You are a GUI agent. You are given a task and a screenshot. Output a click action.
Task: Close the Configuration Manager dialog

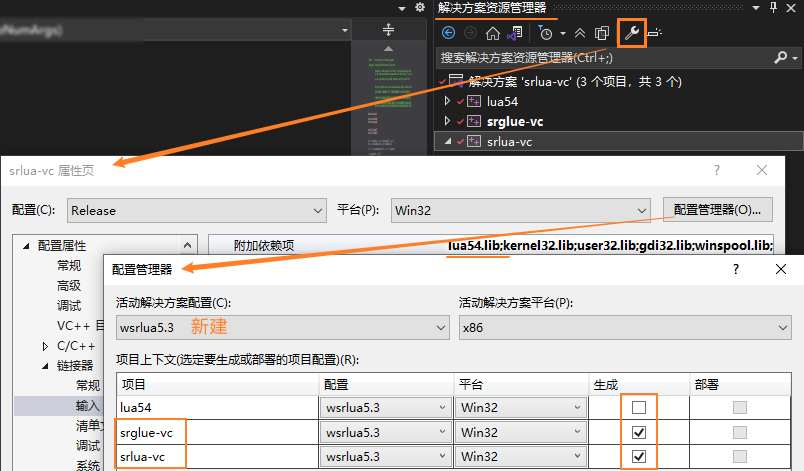[780, 269]
